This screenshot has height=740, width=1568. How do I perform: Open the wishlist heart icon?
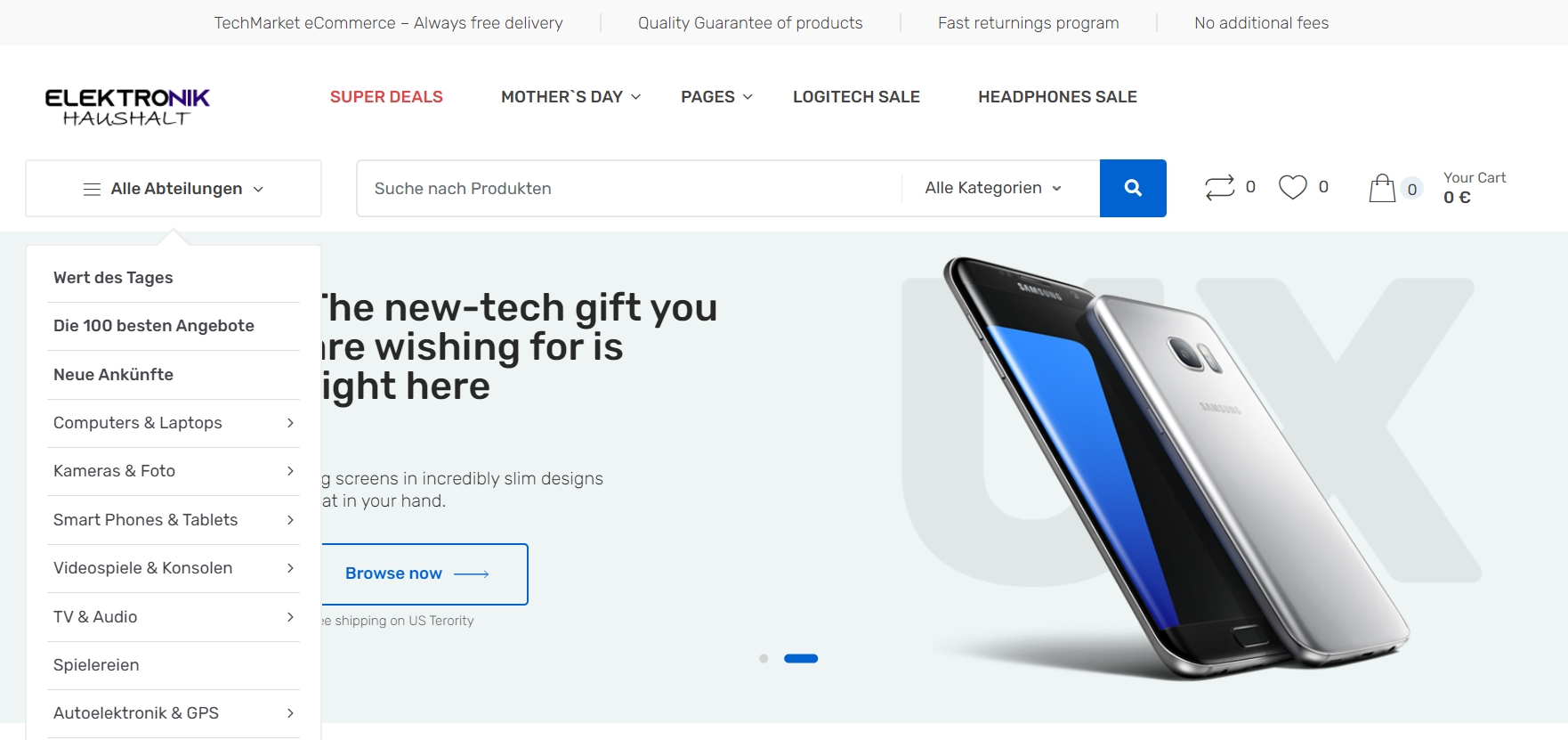click(x=1292, y=187)
